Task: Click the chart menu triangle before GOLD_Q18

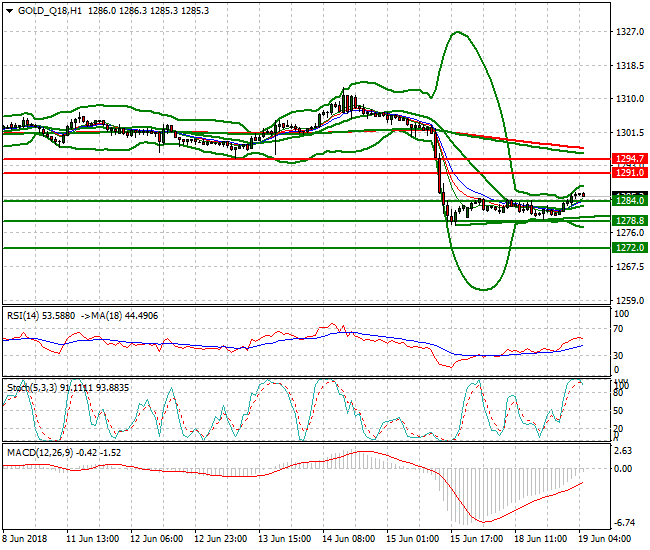Action: [8, 8]
